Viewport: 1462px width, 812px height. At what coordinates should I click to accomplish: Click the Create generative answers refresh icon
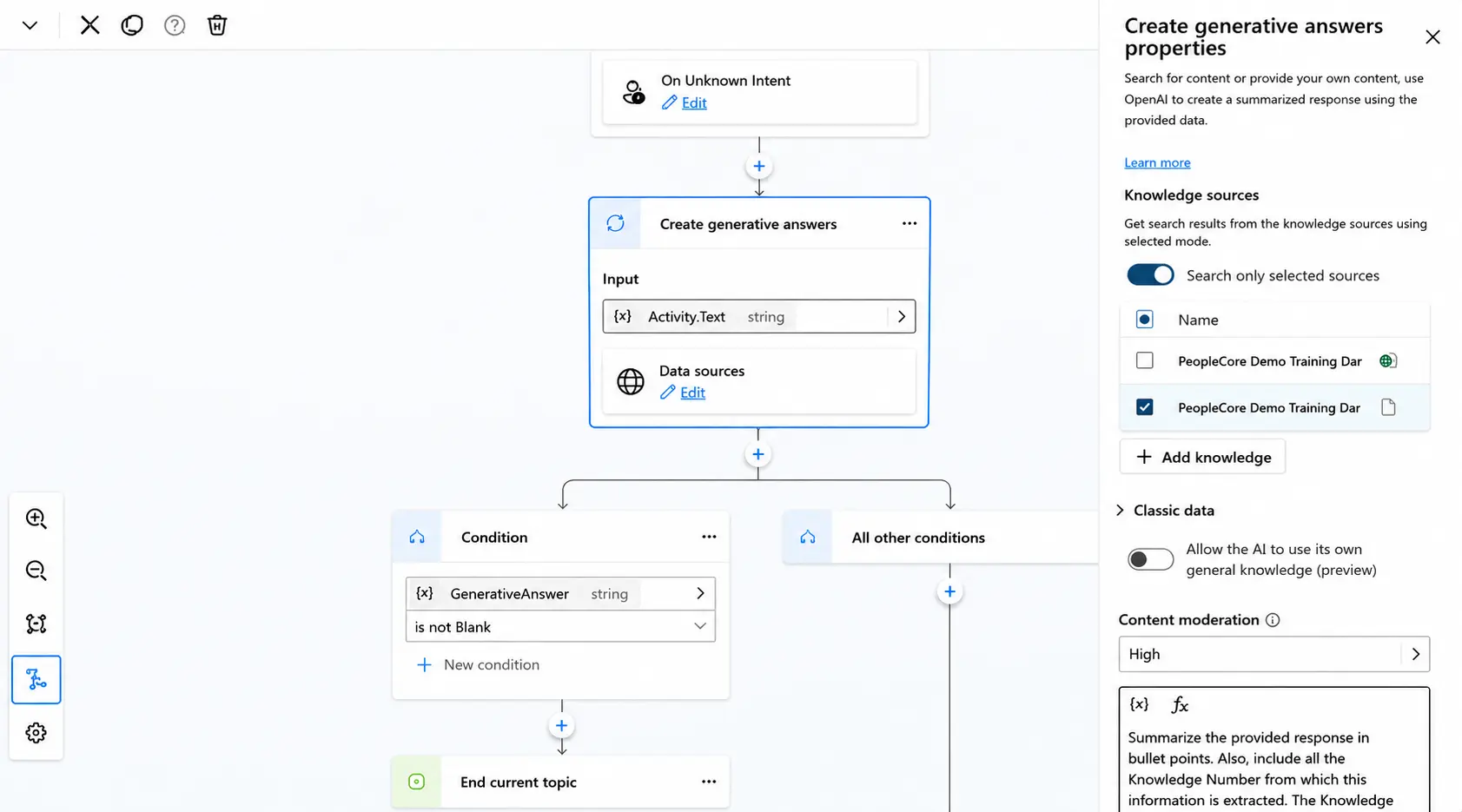(616, 223)
